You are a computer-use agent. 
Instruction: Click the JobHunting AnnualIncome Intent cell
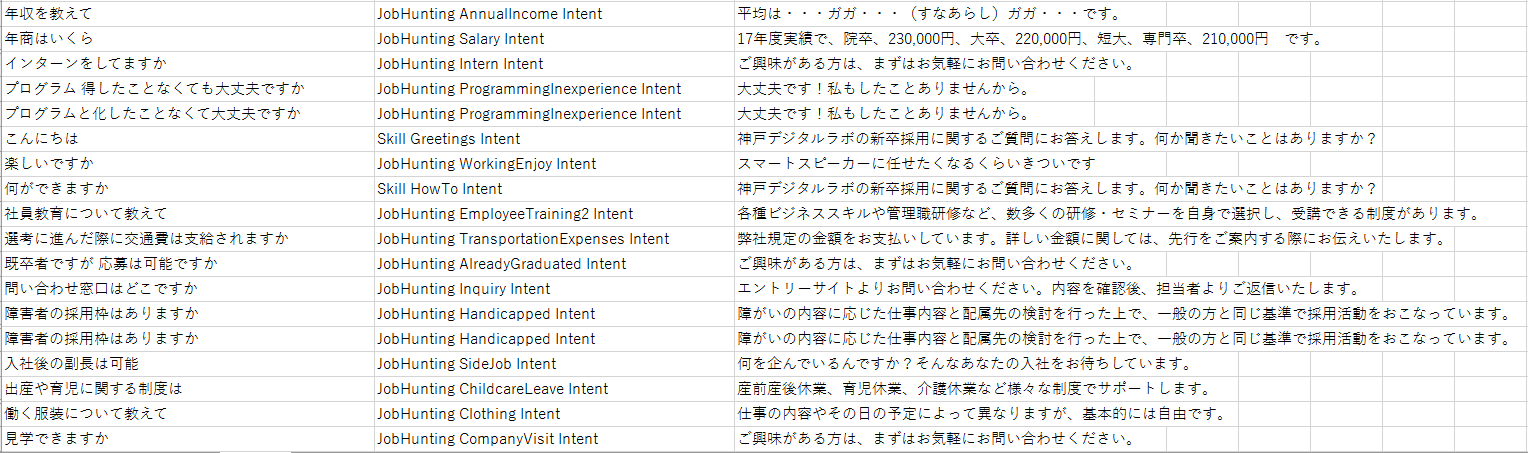[x=554, y=14]
